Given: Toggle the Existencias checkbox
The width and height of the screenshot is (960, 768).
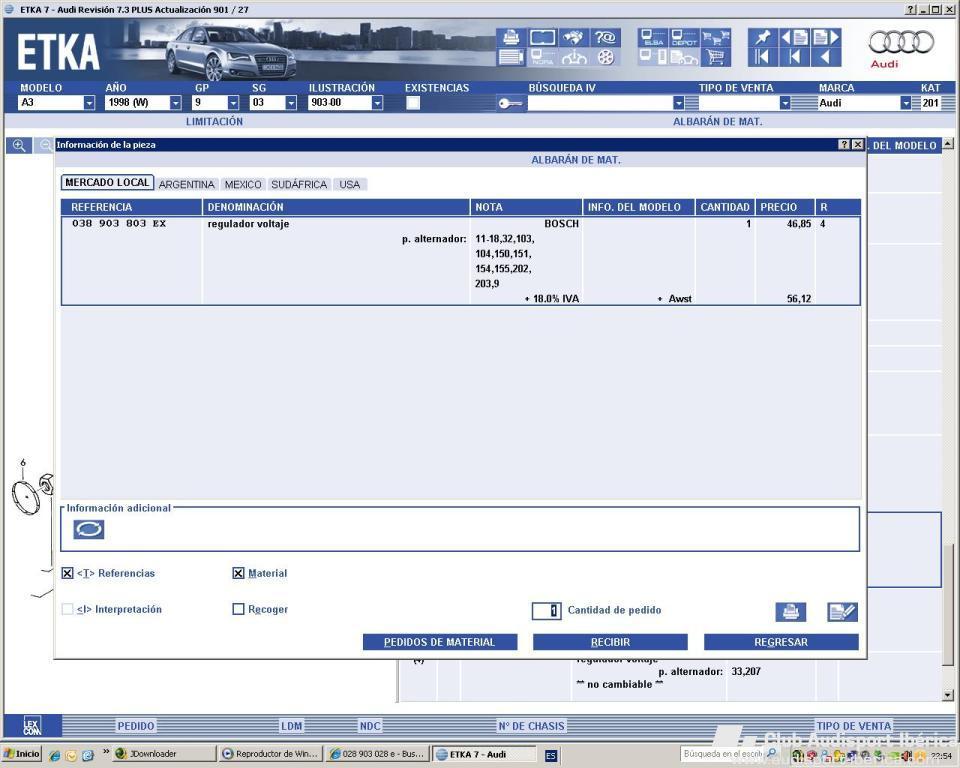Looking at the screenshot, I should pyautogui.click(x=413, y=103).
